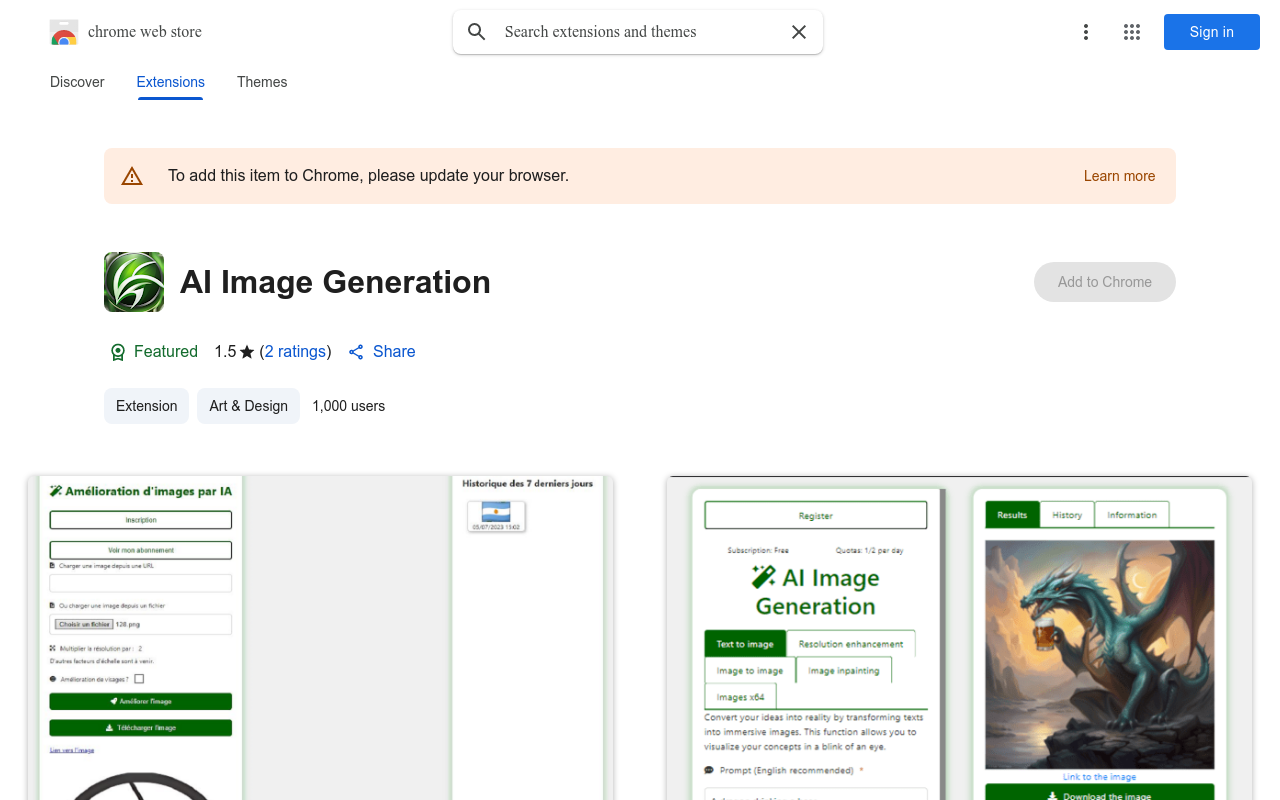1280x800 pixels.
Task: Select the Extension category chip
Action: click(146, 406)
